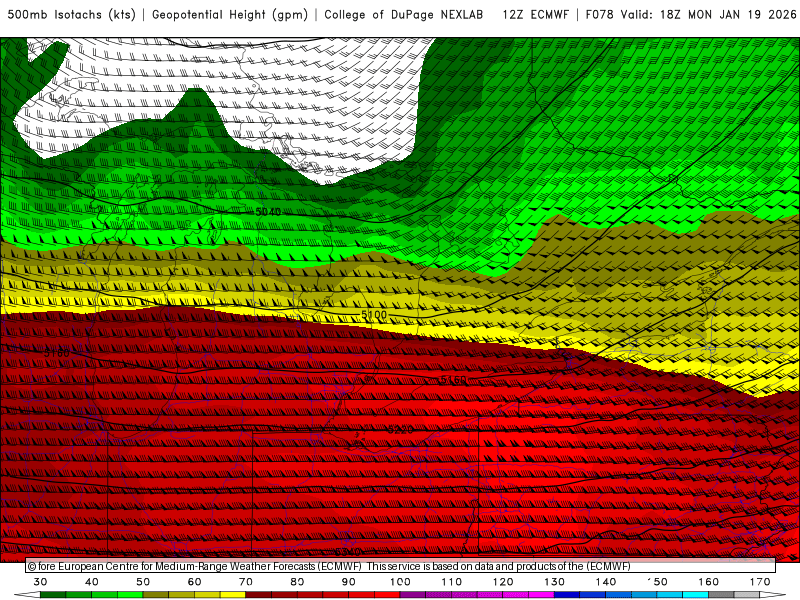
Task: Click the "F078" forecast hour label
Action: coord(601,15)
